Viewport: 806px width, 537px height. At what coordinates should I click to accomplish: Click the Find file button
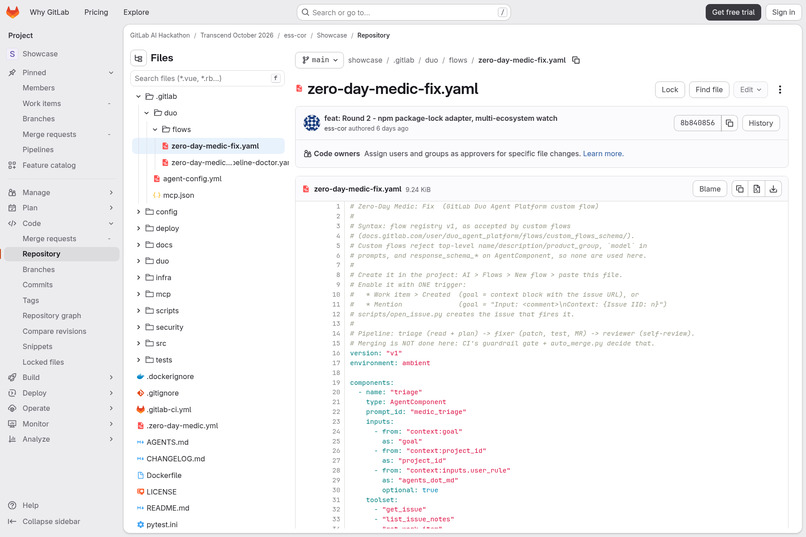[x=709, y=89]
